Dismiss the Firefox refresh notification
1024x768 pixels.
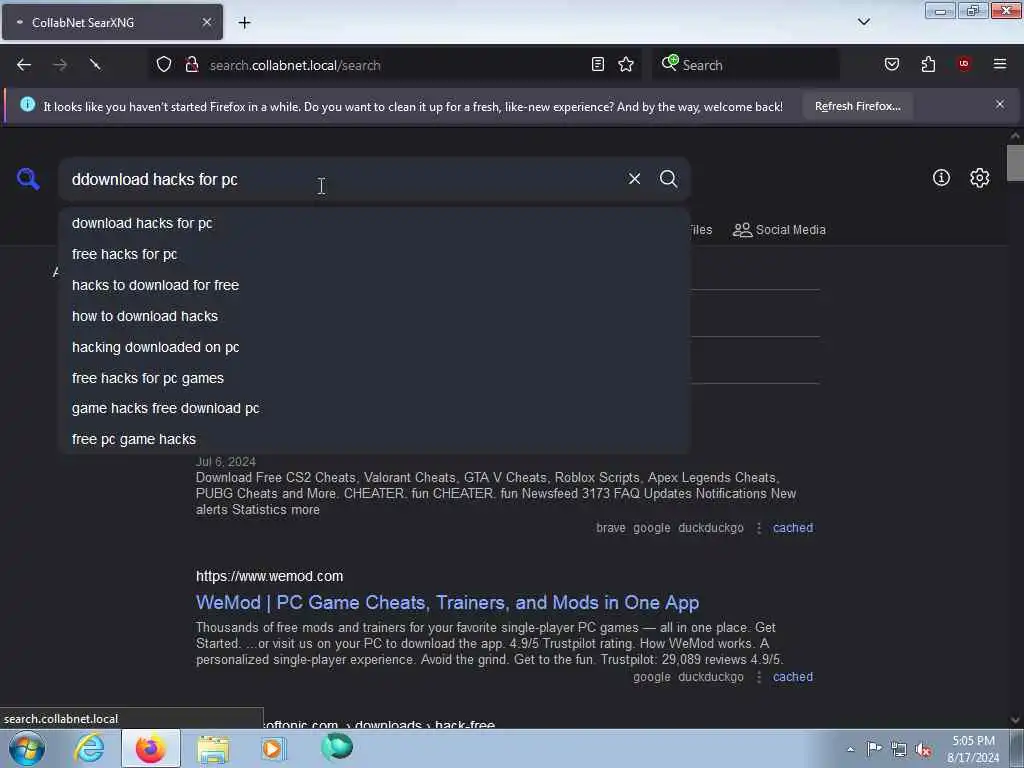tap(1000, 104)
